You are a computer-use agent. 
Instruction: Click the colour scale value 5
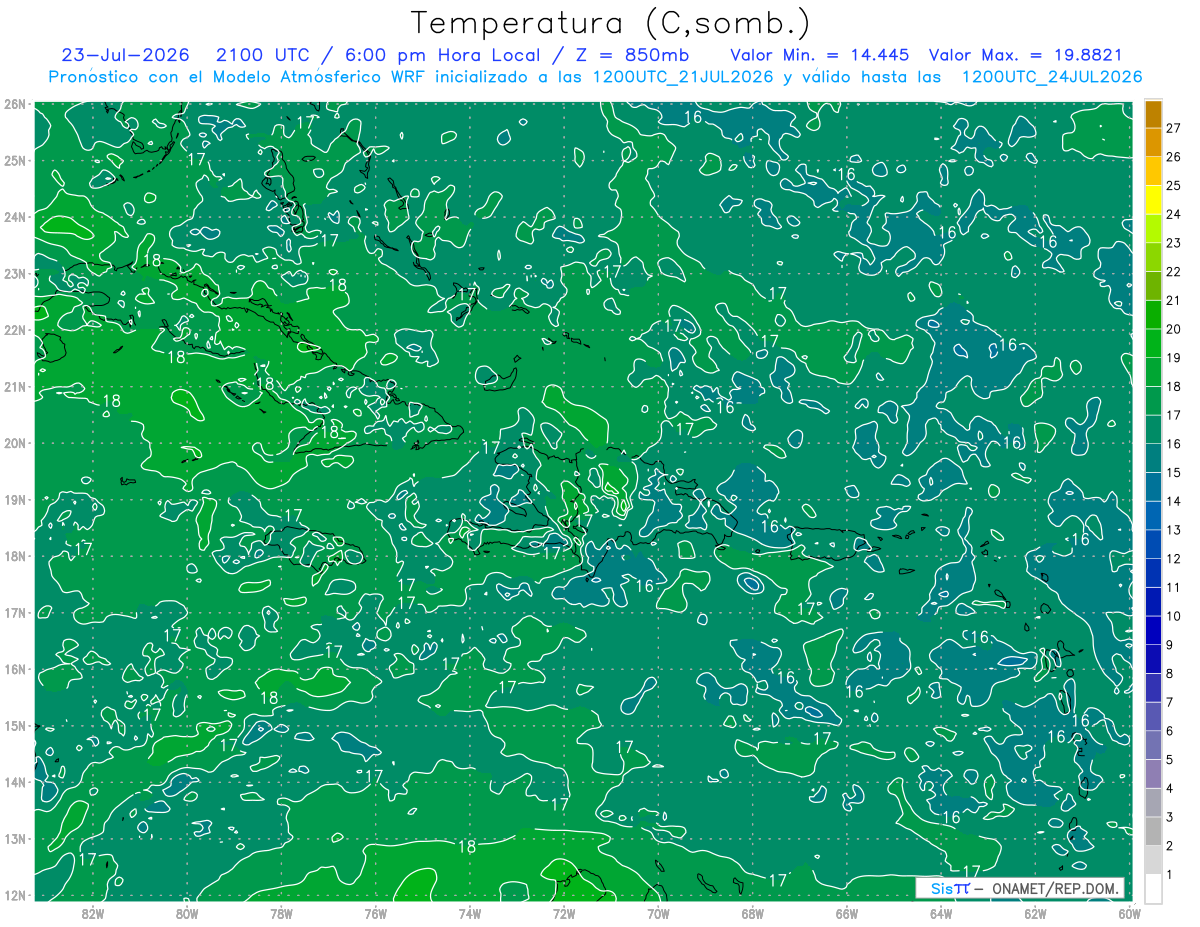click(1170, 760)
